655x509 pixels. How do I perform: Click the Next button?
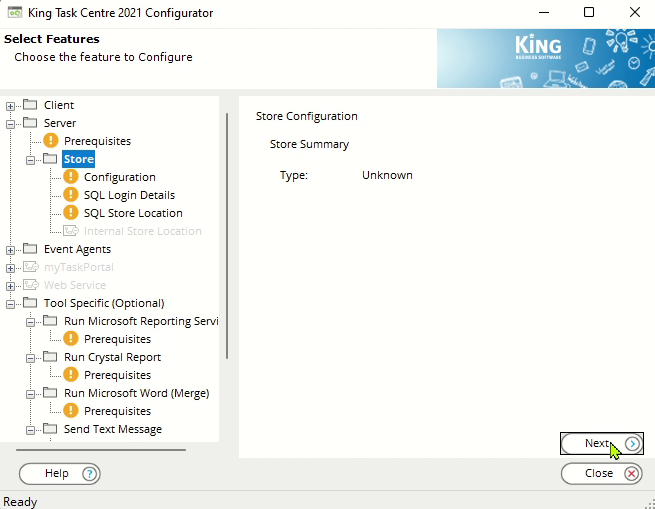tap(602, 443)
